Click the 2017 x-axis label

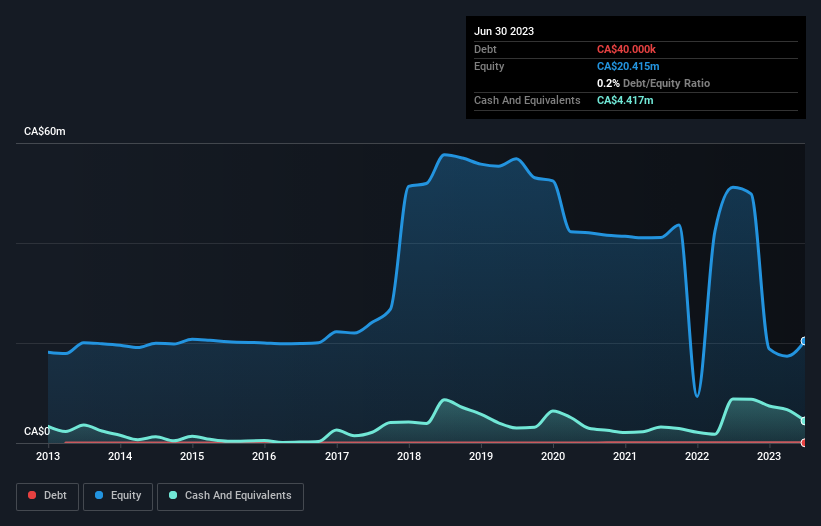click(x=337, y=456)
